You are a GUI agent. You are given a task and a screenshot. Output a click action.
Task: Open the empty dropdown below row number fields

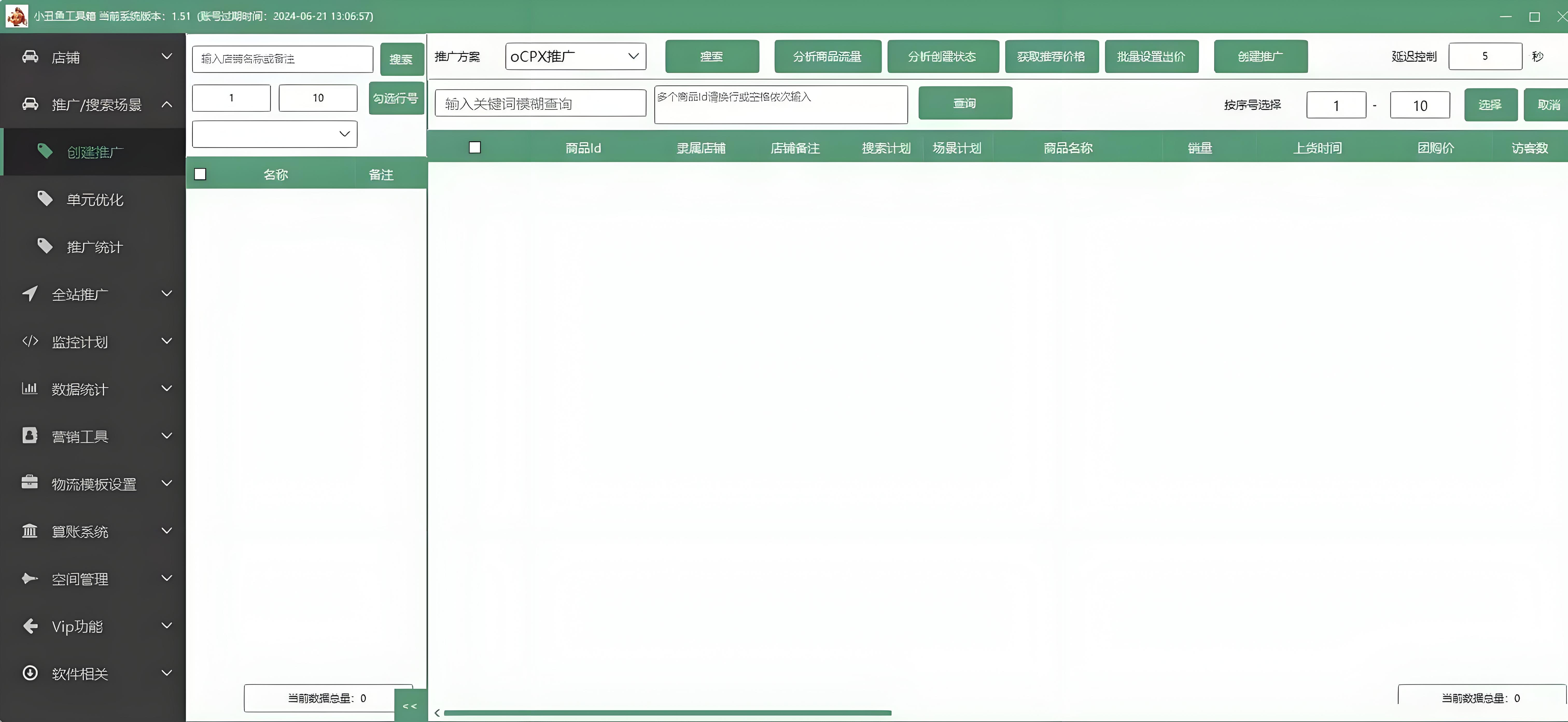(275, 134)
